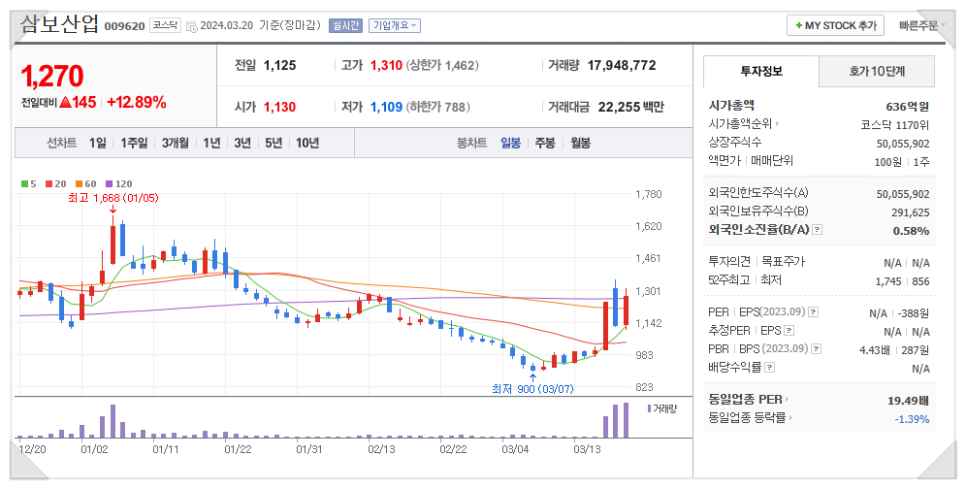The height and width of the screenshot is (489, 966).
Task: Click the 최고 1,668 (01/05) high marker
Action: coord(113,198)
